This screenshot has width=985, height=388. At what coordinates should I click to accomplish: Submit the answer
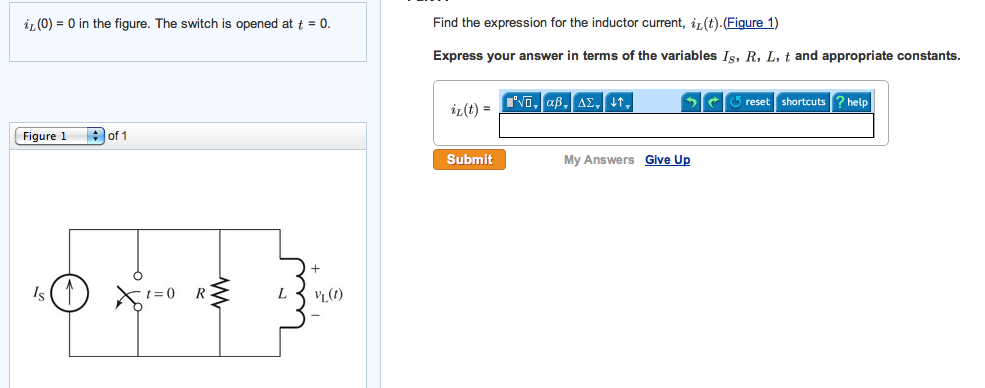469,159
